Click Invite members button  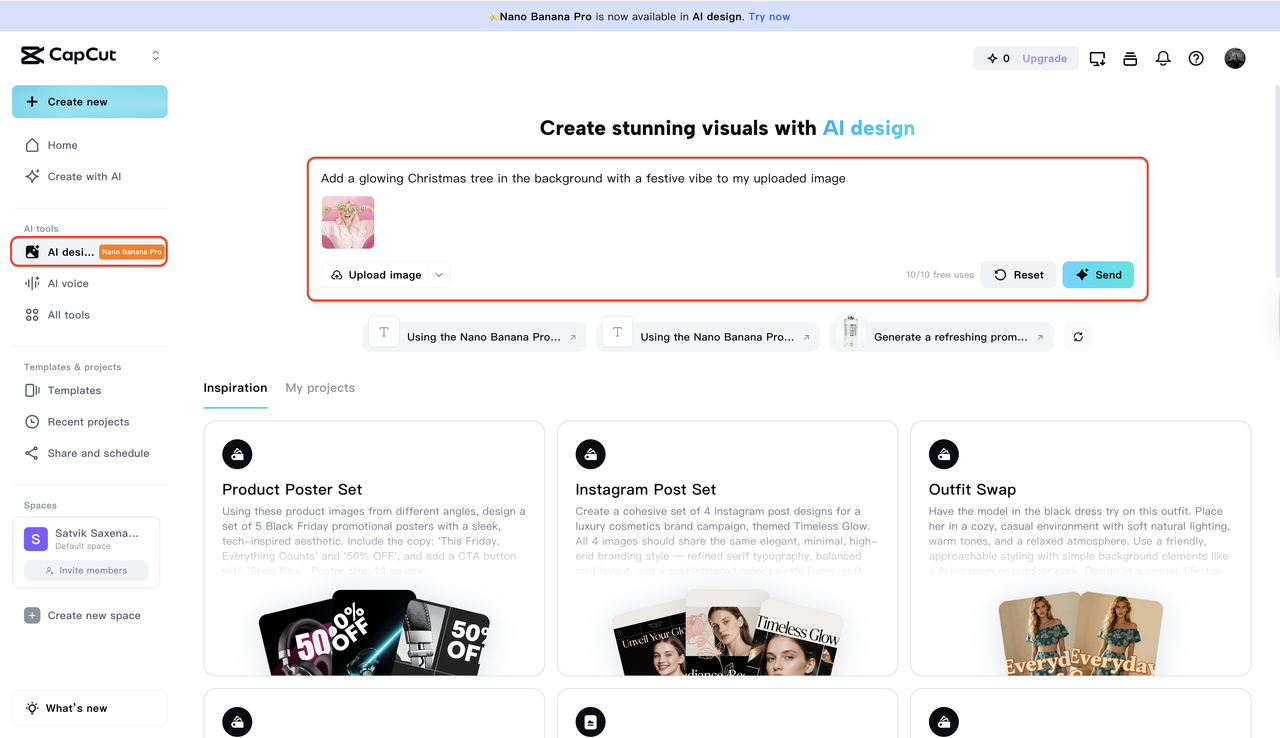click(86, 570)
